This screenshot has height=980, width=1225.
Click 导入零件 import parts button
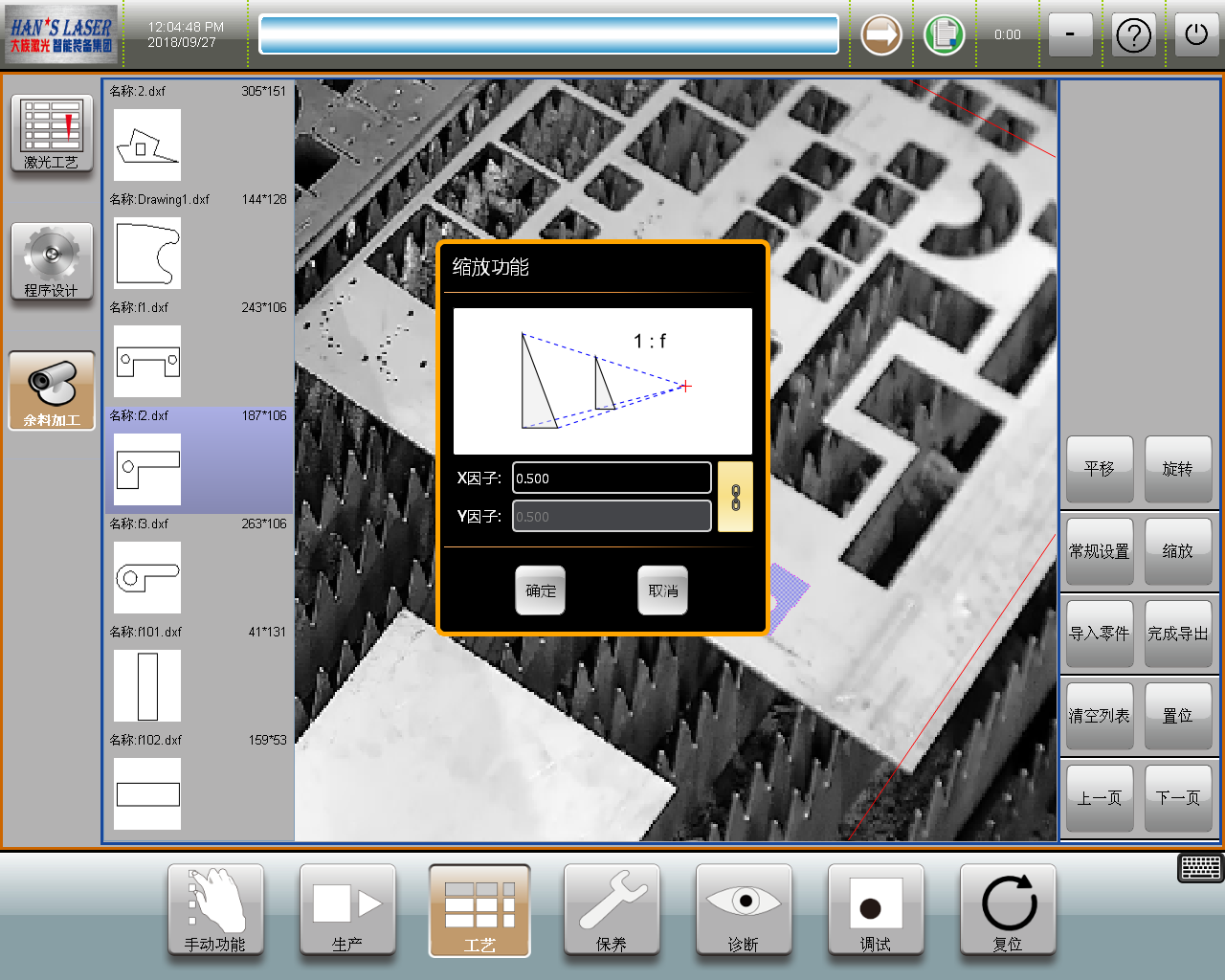[x=1099, y=634]
